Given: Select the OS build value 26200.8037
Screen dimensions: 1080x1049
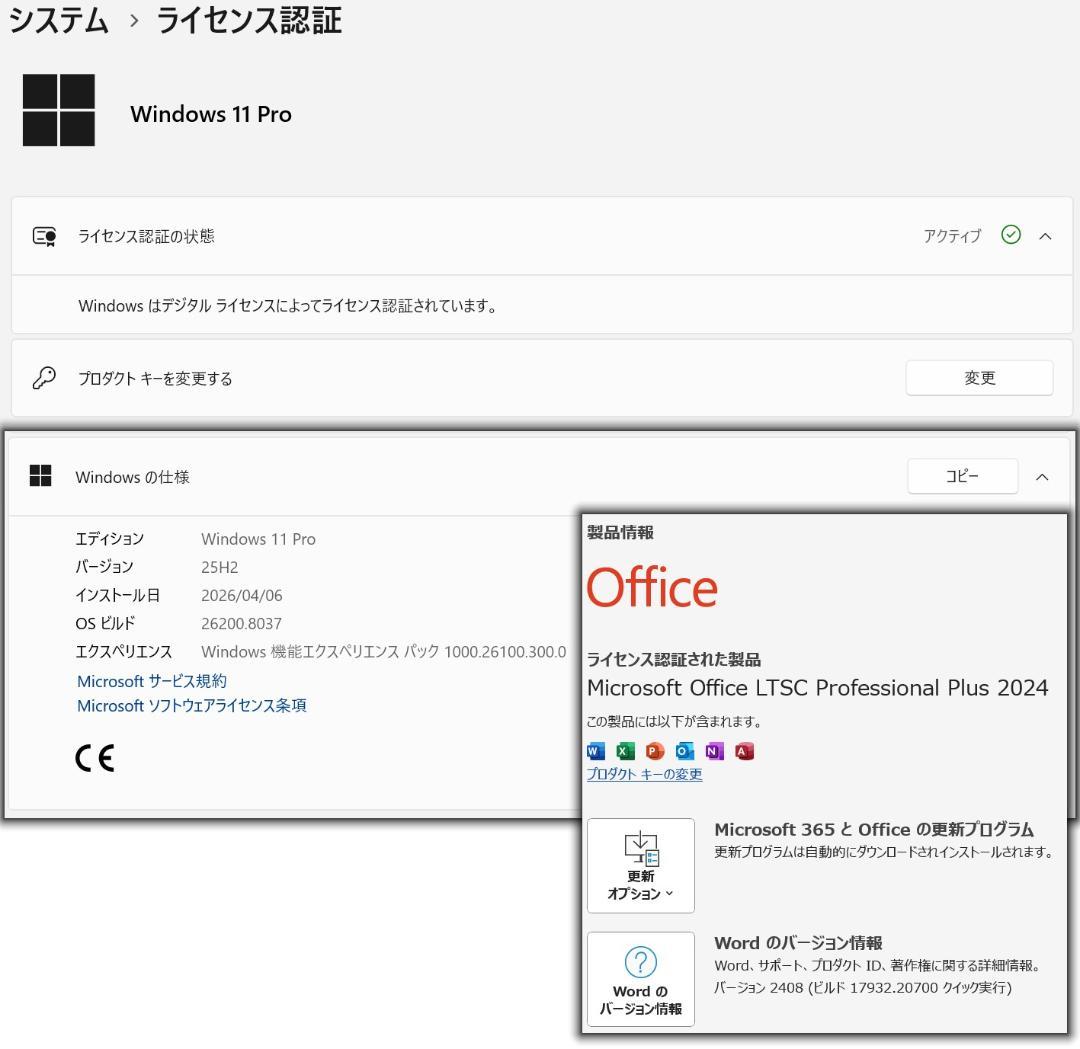Looking at the screenshot, I should pyautogui.click(x=242, y=623).
